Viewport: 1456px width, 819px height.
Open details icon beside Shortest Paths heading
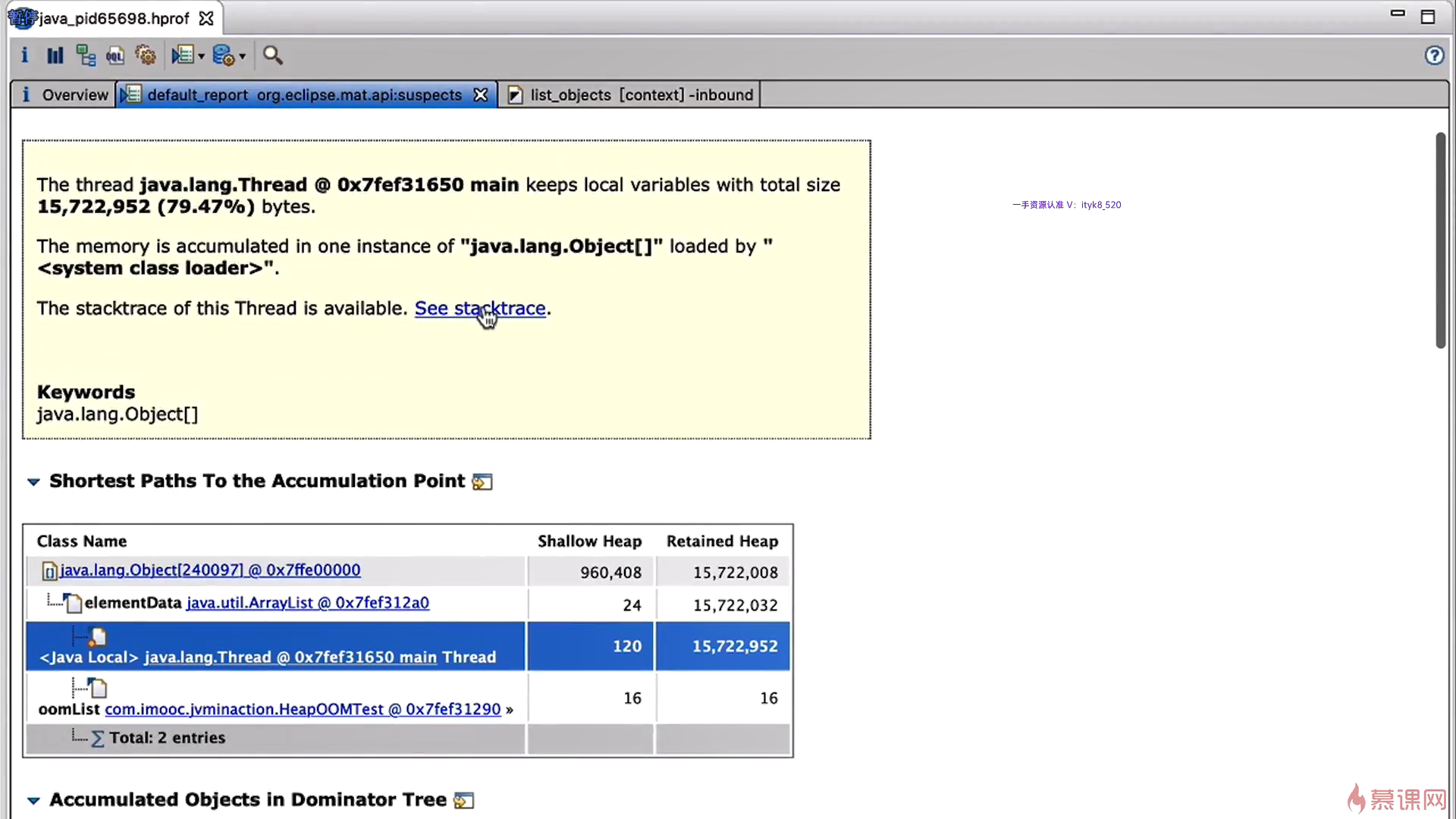click(482, 482)
